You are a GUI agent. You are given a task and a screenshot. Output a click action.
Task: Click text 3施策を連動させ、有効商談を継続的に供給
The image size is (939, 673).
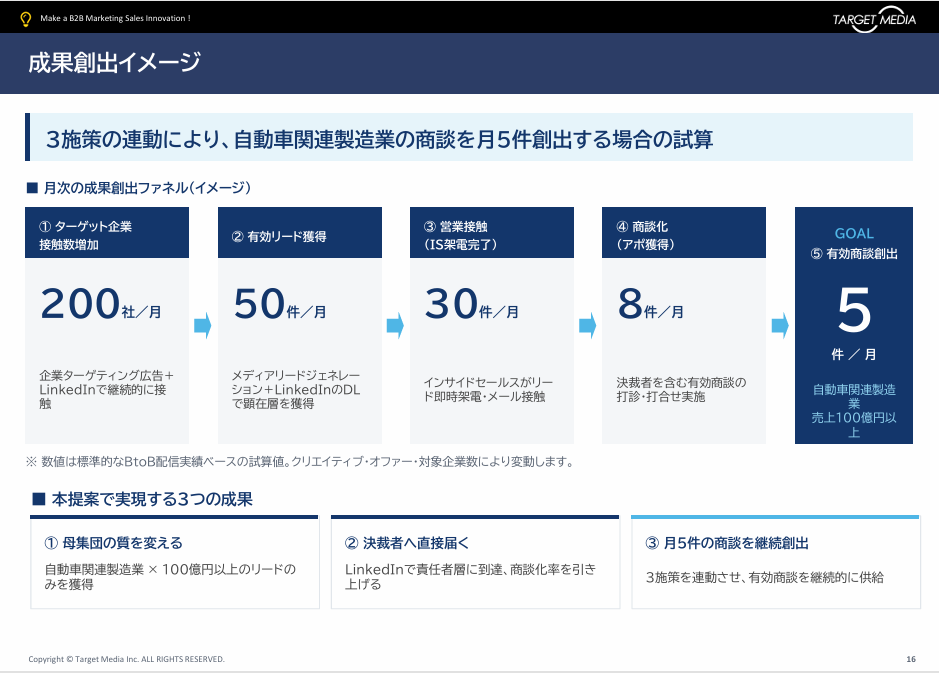[765, 577]
